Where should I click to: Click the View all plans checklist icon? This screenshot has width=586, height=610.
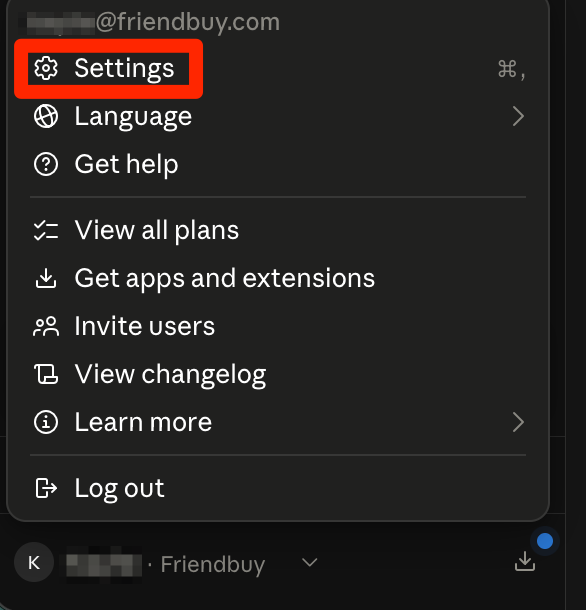(x=46, y=230)
